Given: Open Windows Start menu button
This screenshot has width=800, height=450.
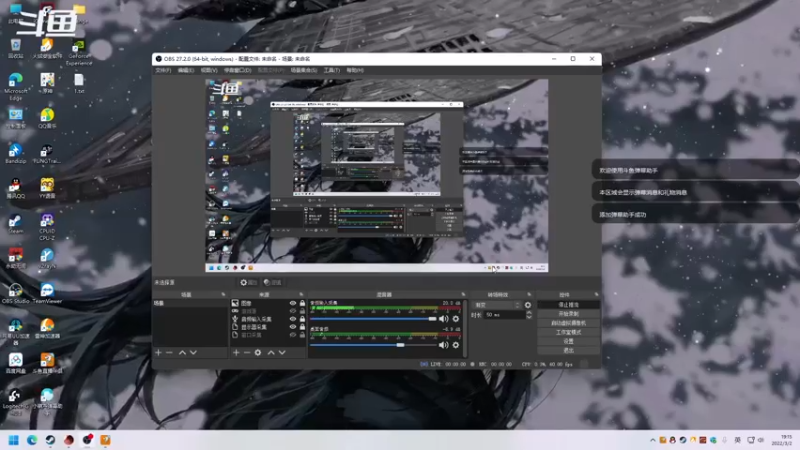Looking at the screenshot, I should [14, 440].
